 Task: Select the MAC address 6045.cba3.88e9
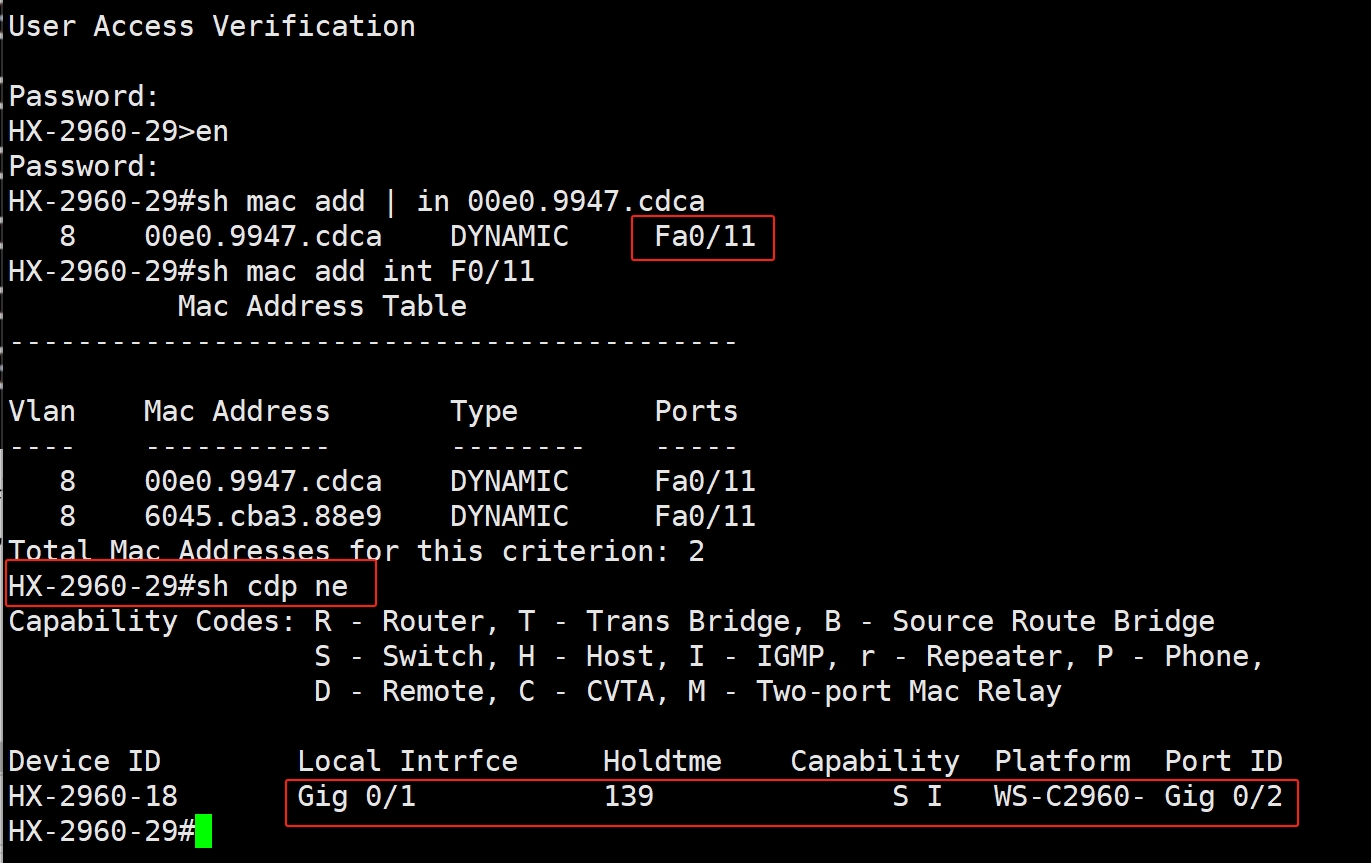(263, 516)
